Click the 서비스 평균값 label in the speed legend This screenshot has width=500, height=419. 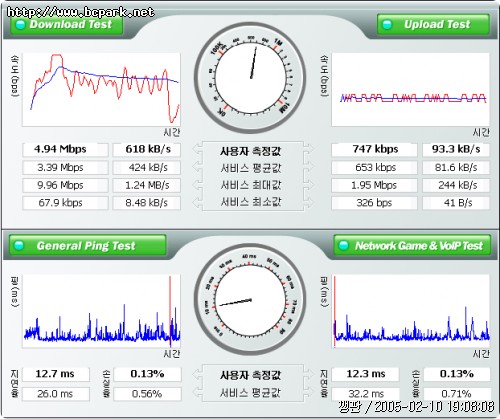click(251, 168)
